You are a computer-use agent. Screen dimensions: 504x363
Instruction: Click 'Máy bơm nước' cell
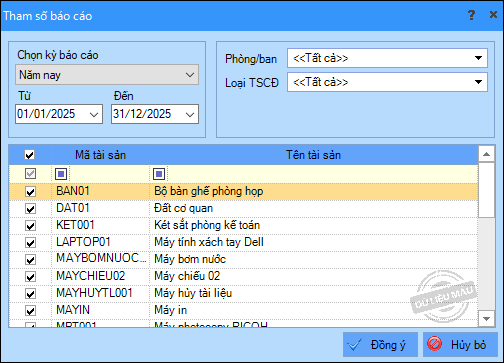click(x=313, y=259)
